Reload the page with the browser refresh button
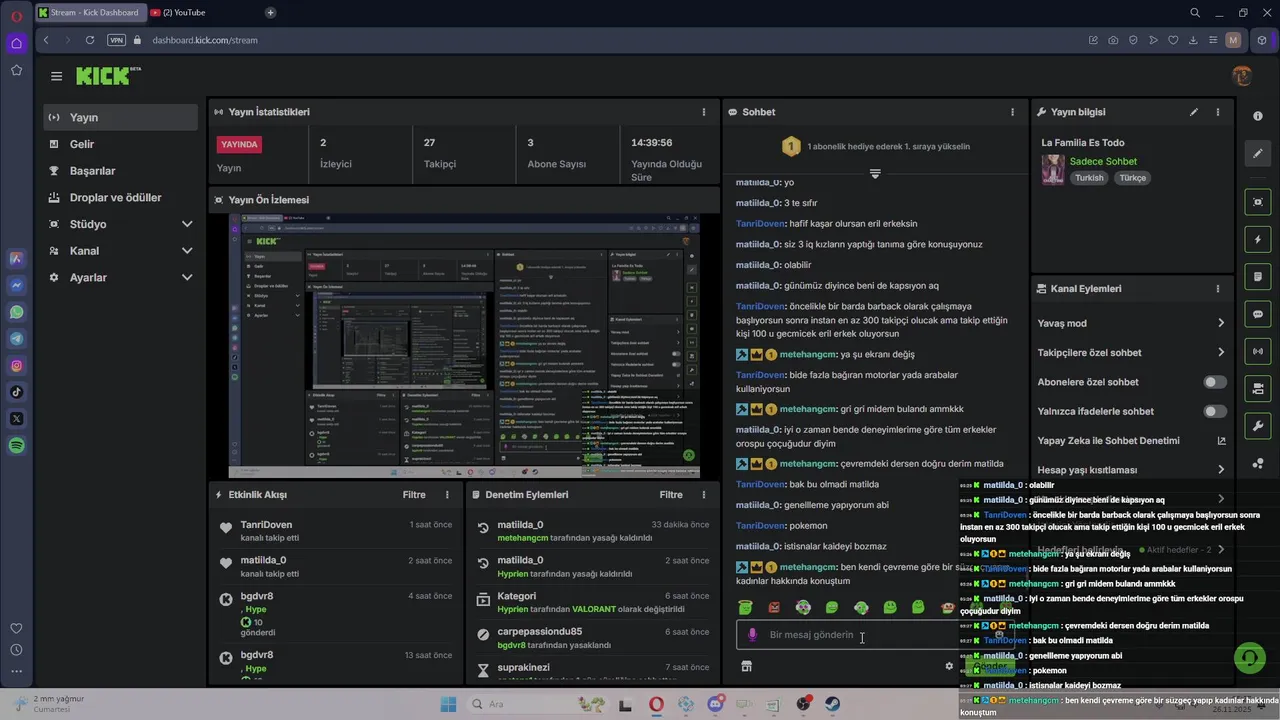Screen dimensions: 1280x720 (x=90, y=40)
